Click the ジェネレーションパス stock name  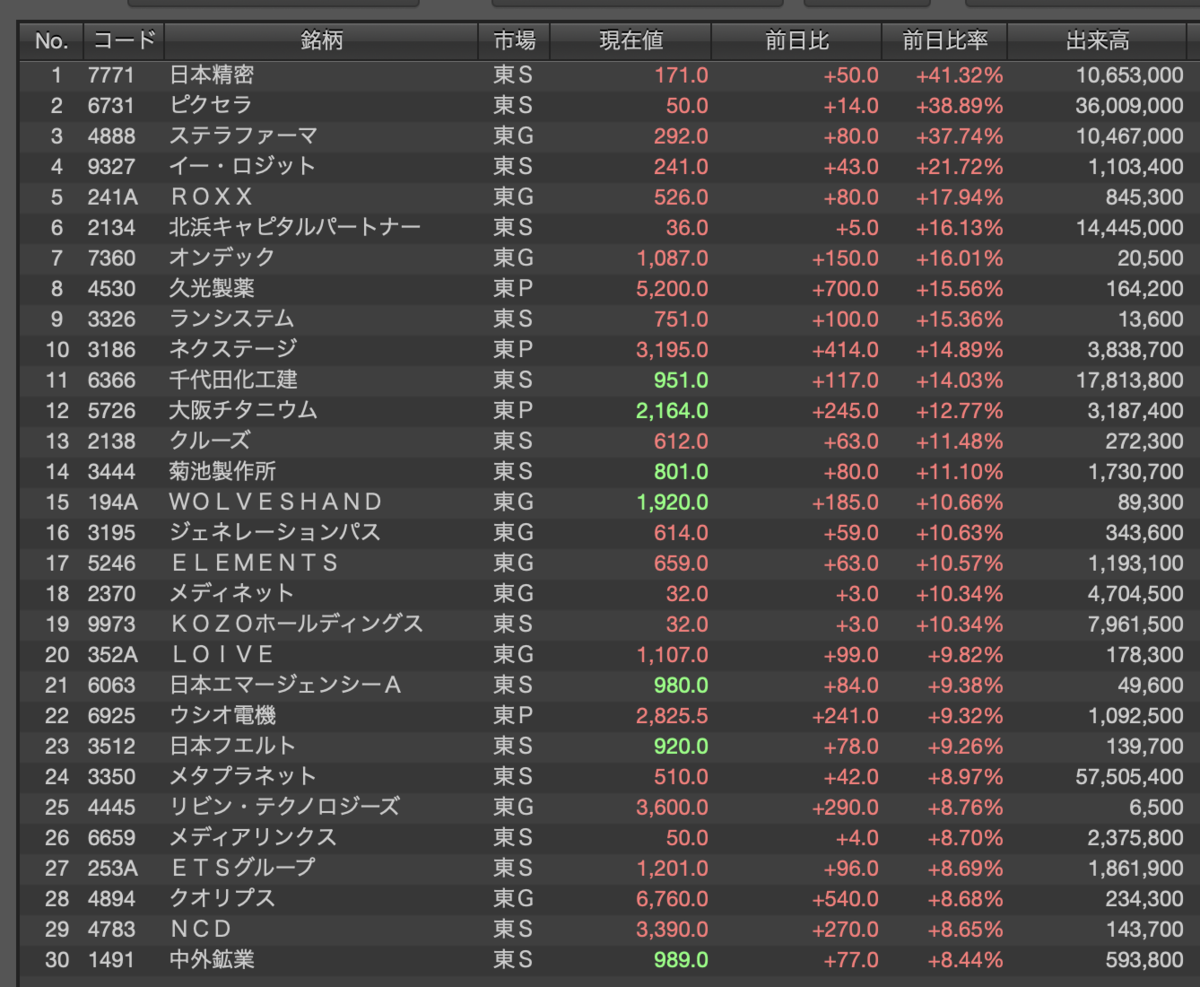pyautogui.click(x=275, y=532)
